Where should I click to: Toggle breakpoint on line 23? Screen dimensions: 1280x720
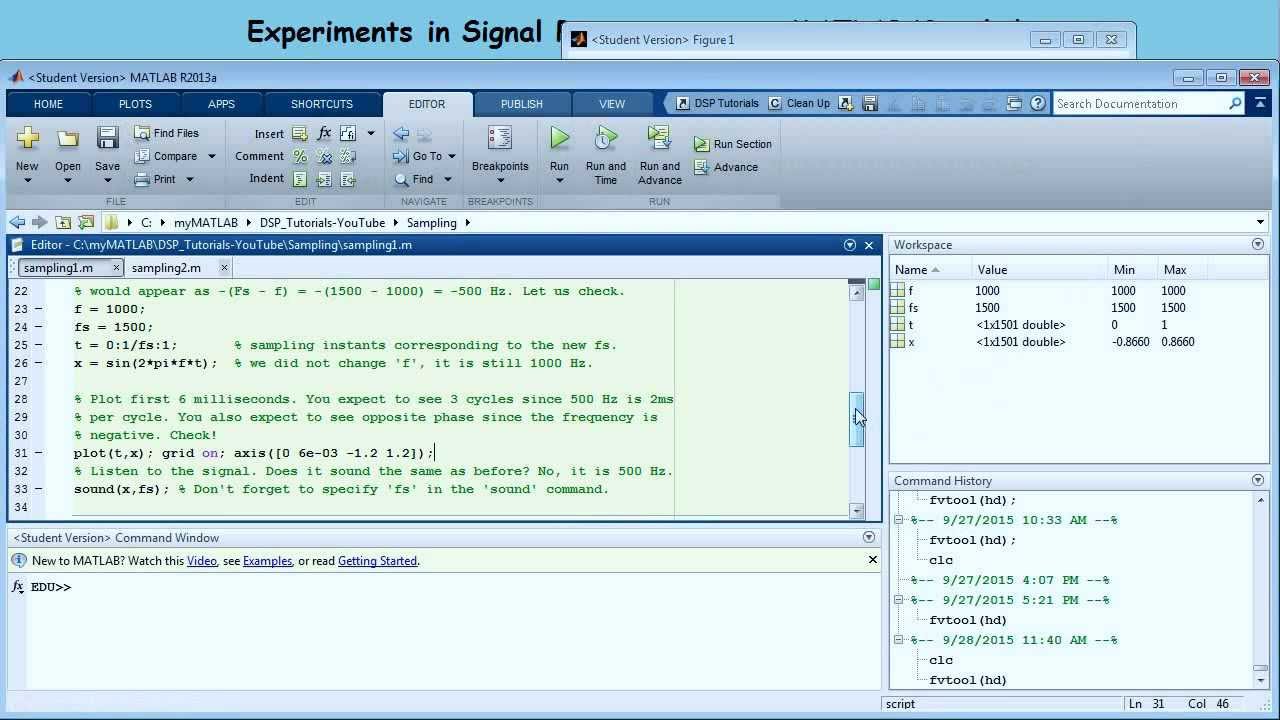point(38,309)
